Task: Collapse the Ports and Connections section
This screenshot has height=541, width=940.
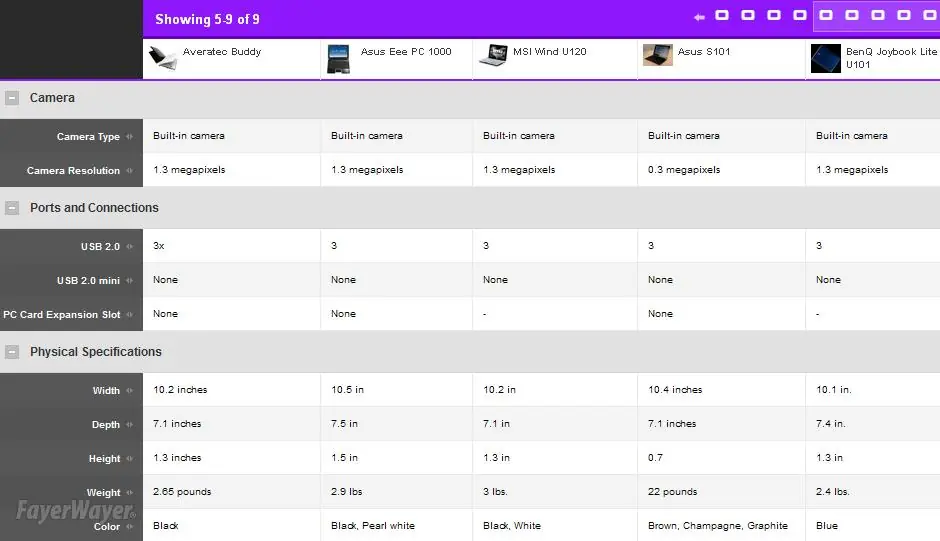Action: pos(12,208)
